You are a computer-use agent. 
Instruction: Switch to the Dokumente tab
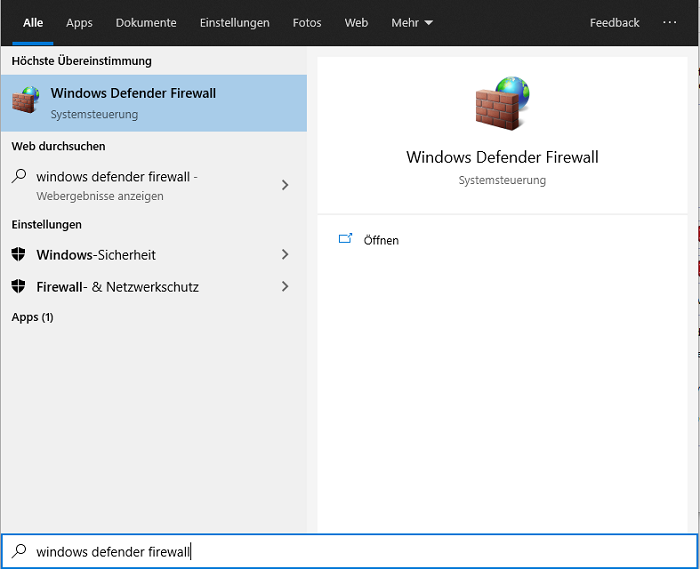[146, 23]
